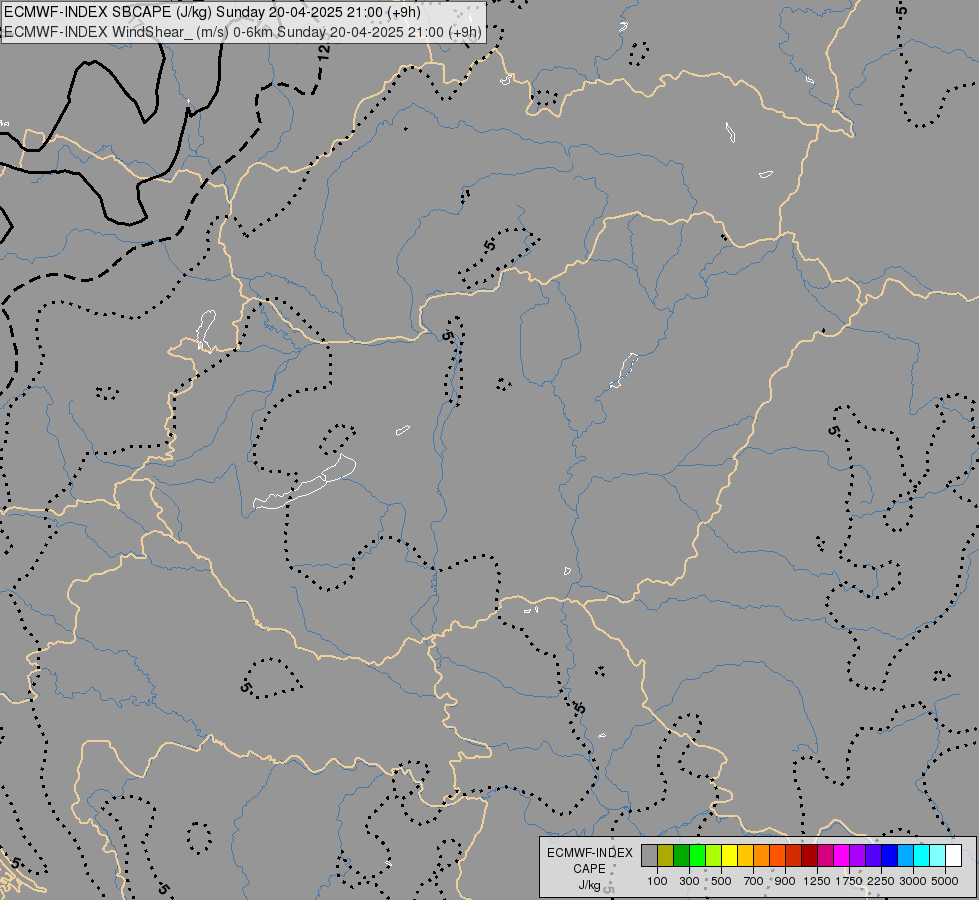
Task: Click the WindShear 0-6km title line
Action: (x=243, y=32)
